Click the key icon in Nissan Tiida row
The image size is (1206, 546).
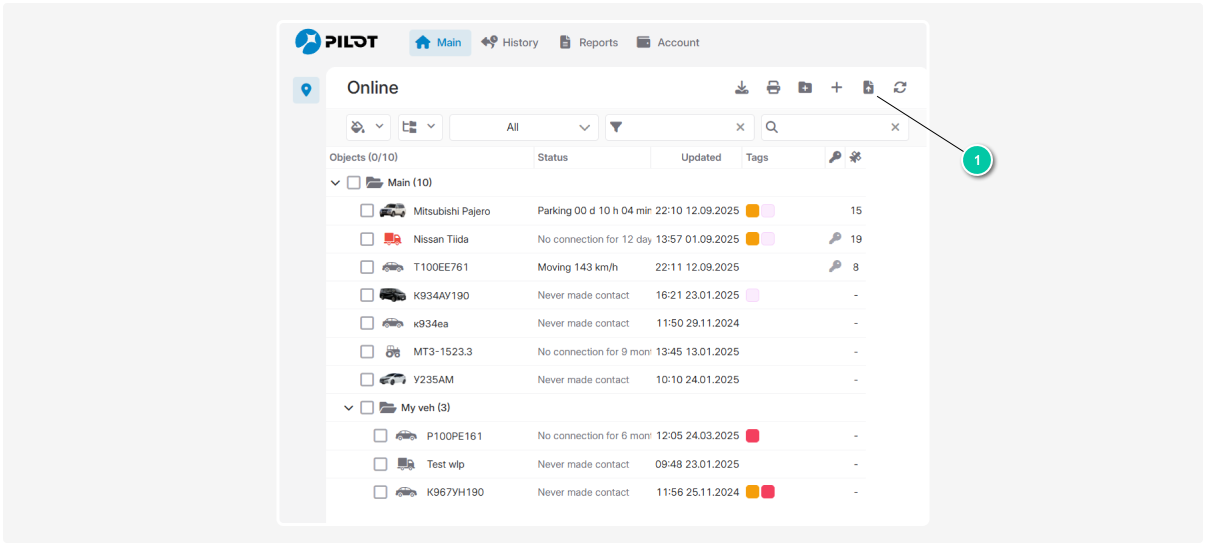pos(835,239)
